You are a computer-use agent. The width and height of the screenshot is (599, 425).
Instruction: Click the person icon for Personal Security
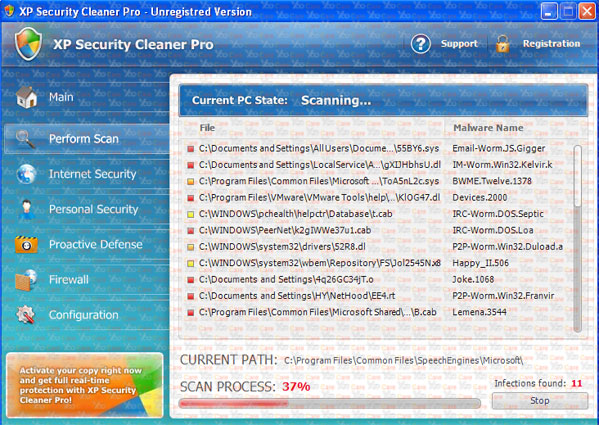(x=26, y=209)
